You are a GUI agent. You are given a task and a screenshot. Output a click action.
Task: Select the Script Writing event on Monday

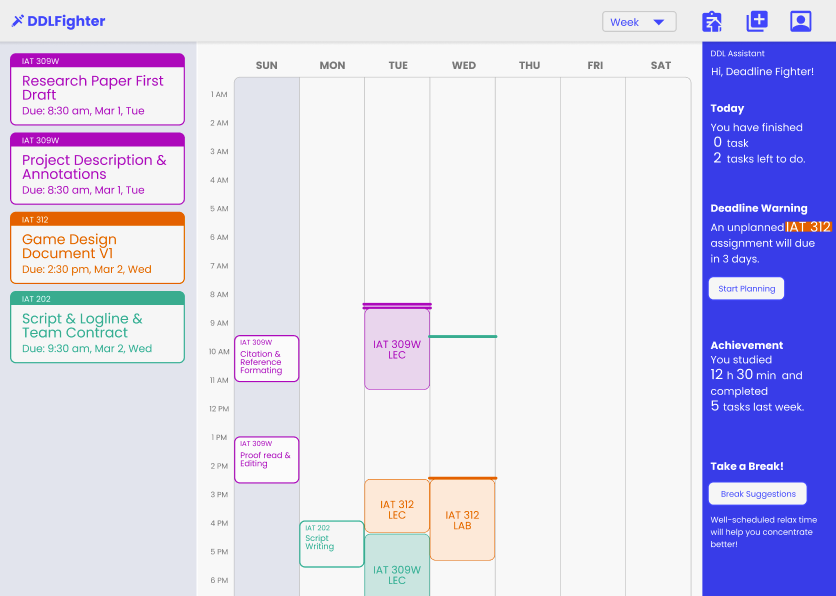point(332,544)
